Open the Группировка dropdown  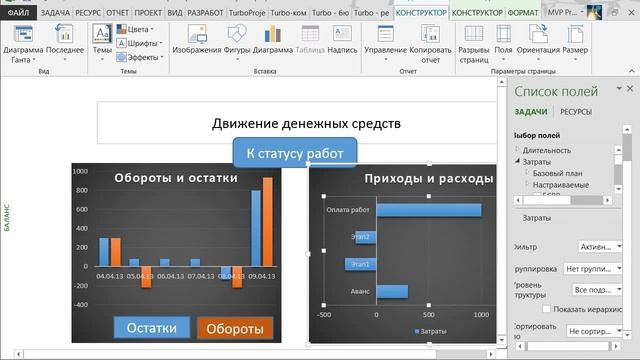pyautogui.click(x=593, y=269)
